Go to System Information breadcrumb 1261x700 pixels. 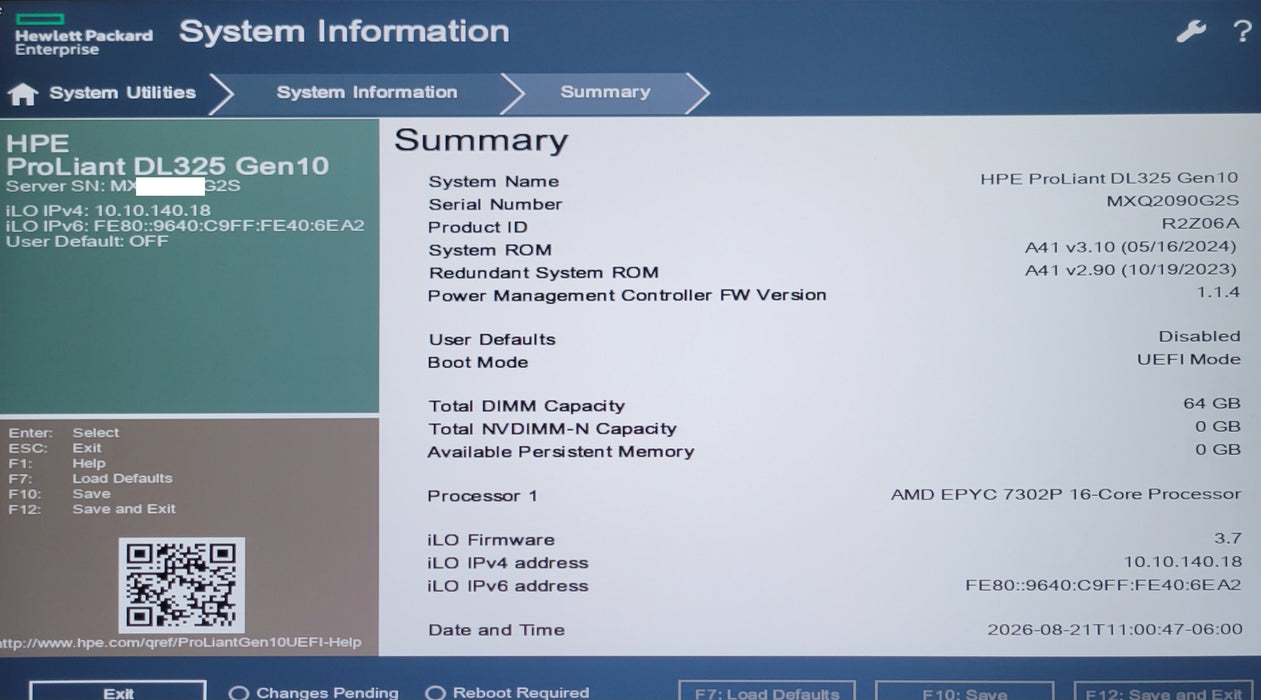click(367, 92)
